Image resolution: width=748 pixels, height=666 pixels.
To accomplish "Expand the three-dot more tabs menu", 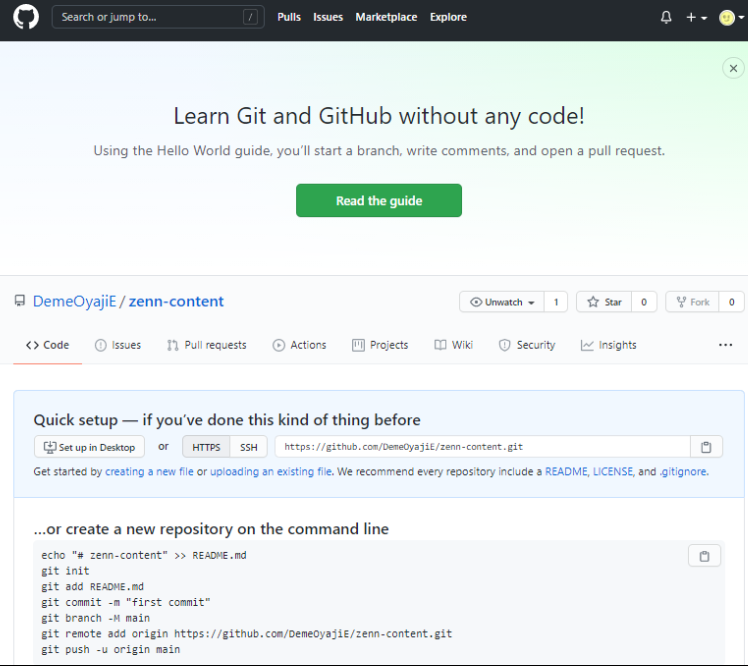I will [x=725, y=345].
